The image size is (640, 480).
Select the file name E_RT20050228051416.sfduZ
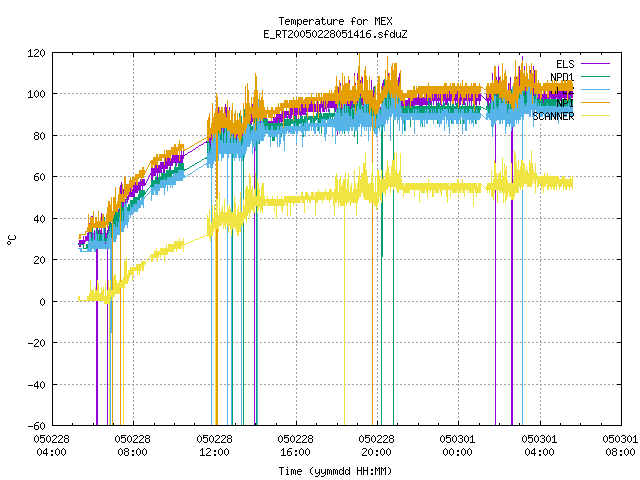click(x=335, y=34)
